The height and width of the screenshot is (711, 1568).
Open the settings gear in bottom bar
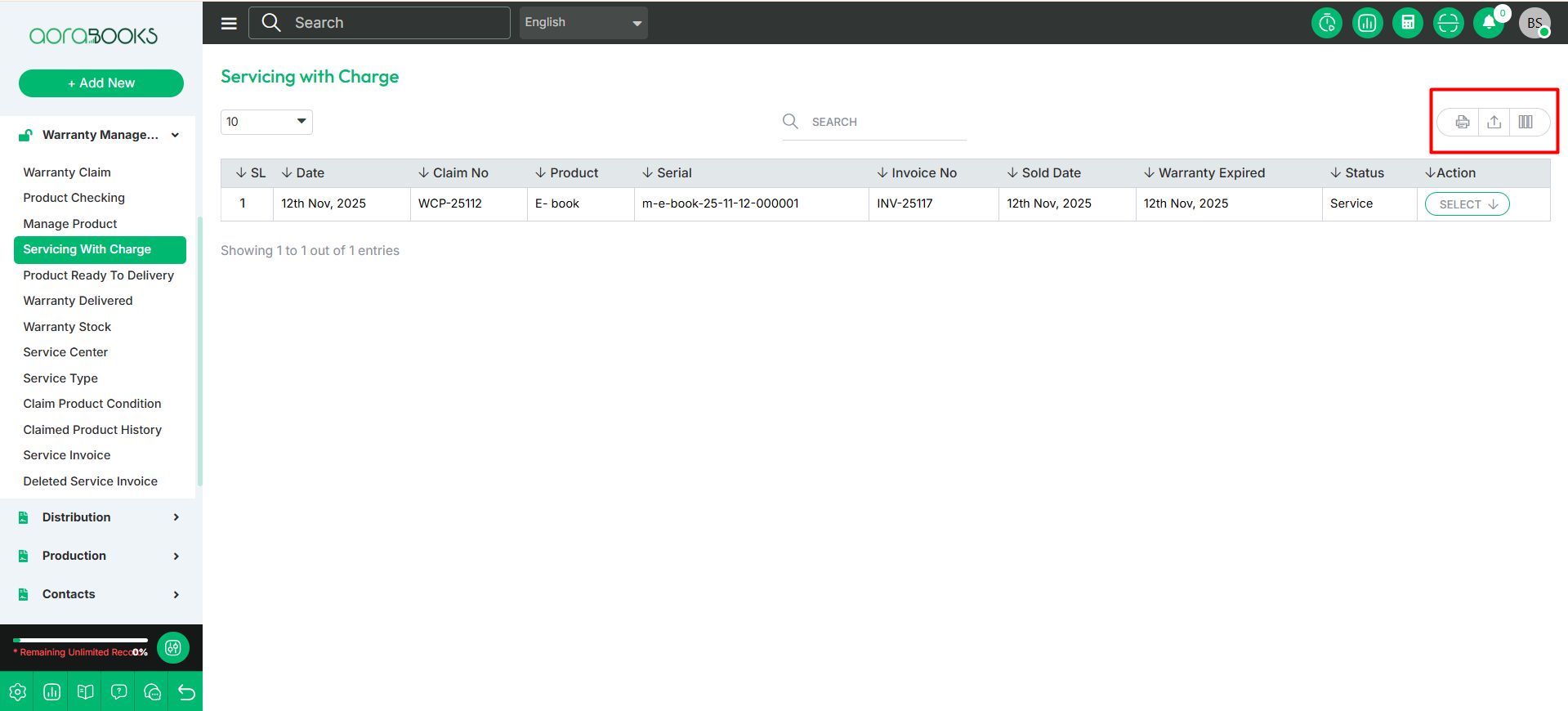[x=17, y=692]
